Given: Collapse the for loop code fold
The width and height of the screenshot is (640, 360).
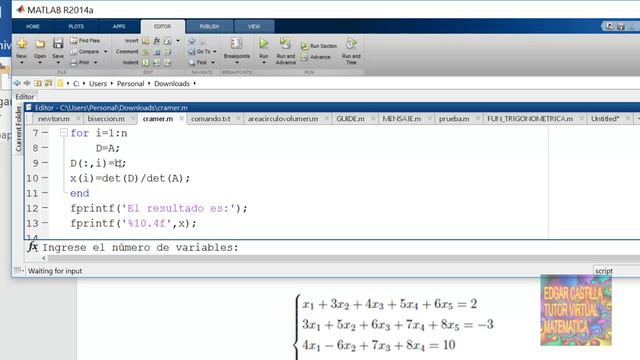Looking at the screenshot, I should click(64, 133).
